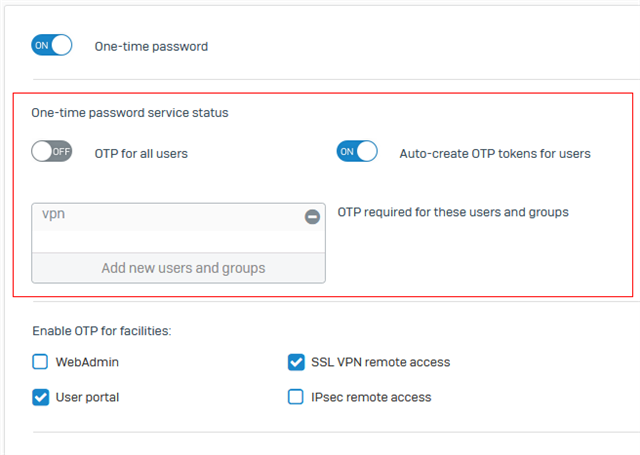Click the IPsec remote access label
Image resolution: width=640 pixels, height=455 pixels.
click(371, 397)
